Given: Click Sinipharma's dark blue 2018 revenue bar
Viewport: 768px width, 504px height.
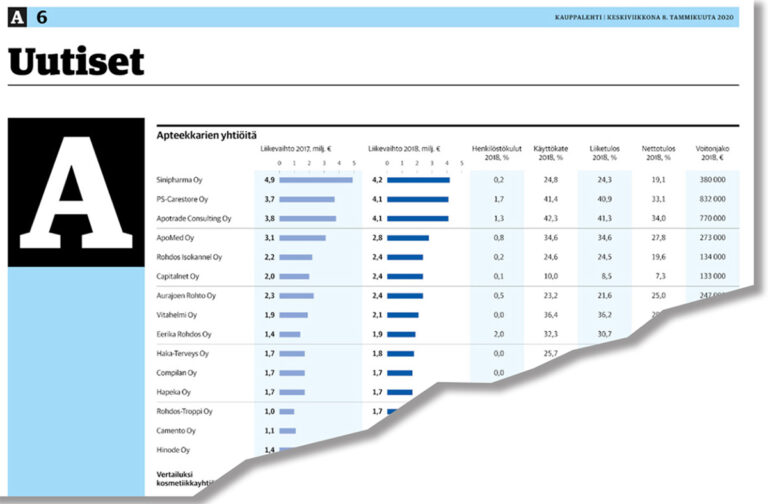Looking at the screenshot, I should (x=418, y=180).
